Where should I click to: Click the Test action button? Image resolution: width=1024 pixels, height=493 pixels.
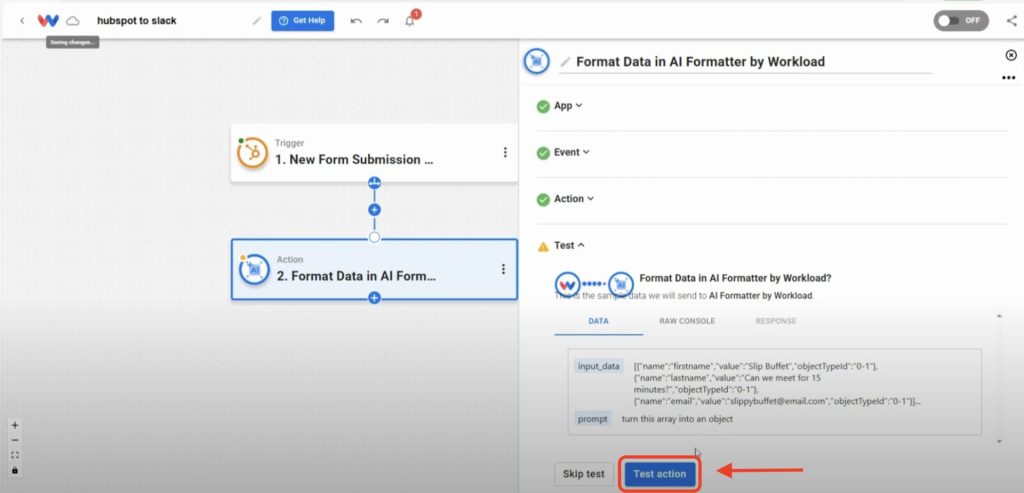pos(660,474)
